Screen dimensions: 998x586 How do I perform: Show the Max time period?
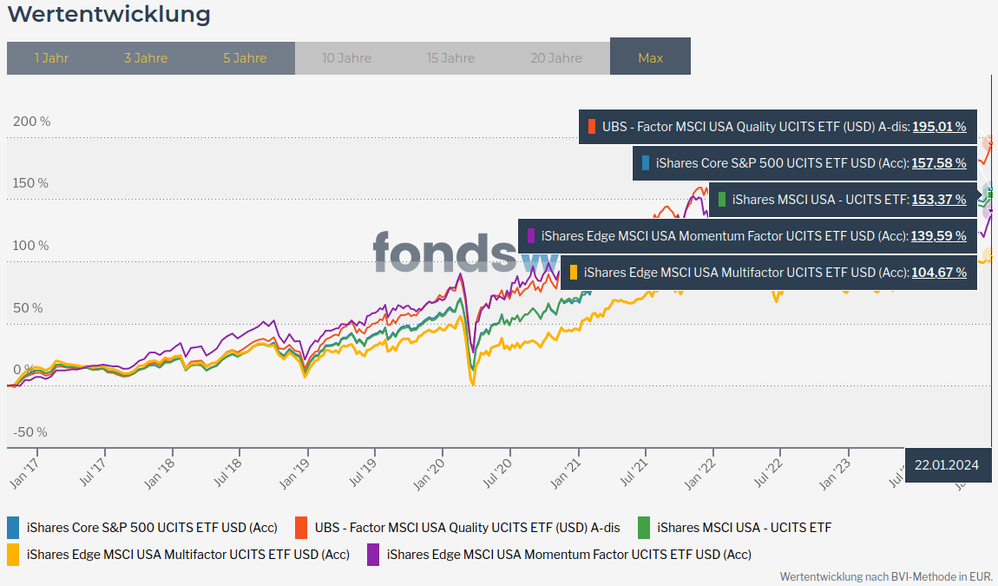[650, 58]
